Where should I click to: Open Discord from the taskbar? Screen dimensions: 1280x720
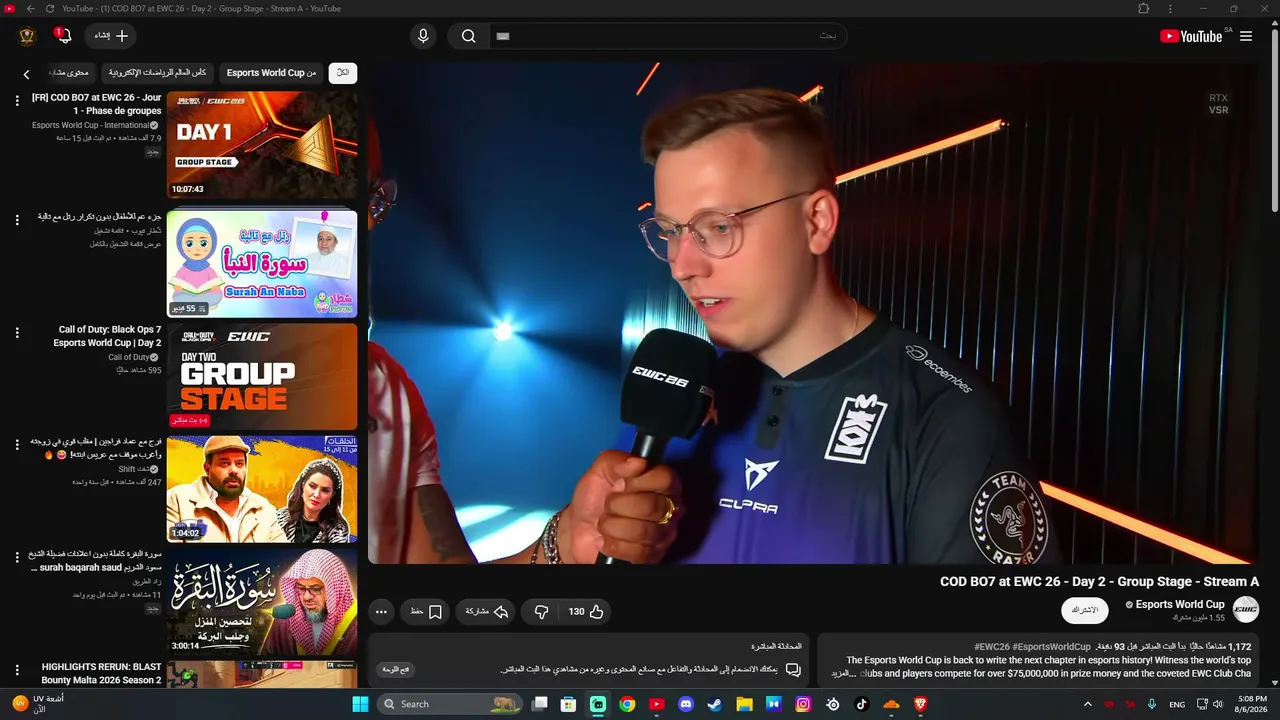point(686,704)
